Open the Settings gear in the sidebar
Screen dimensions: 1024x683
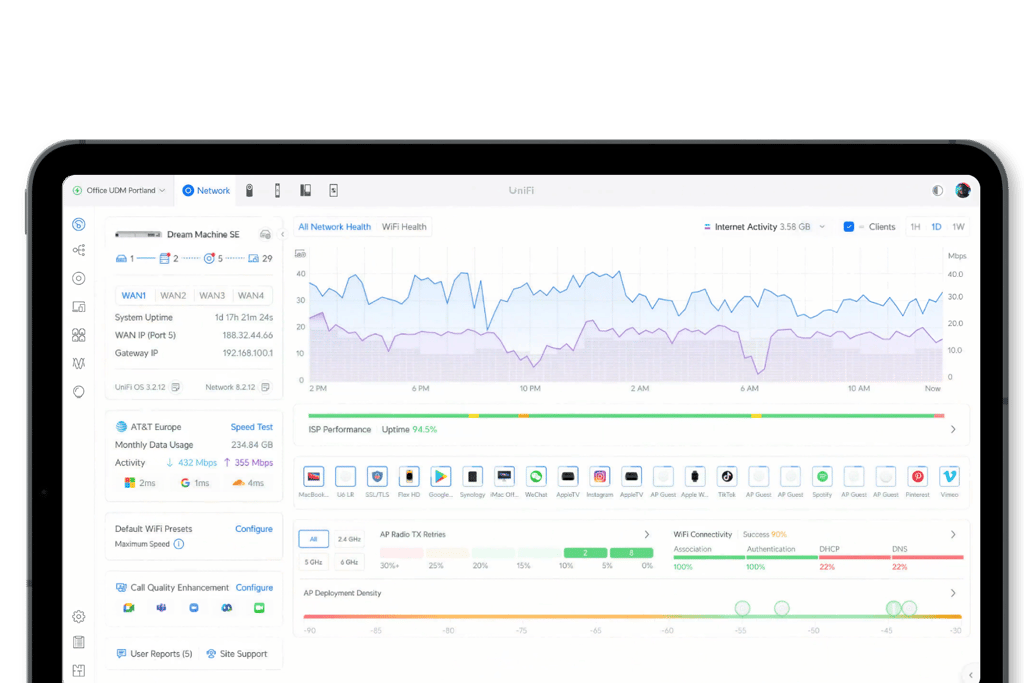click(79, 616)
